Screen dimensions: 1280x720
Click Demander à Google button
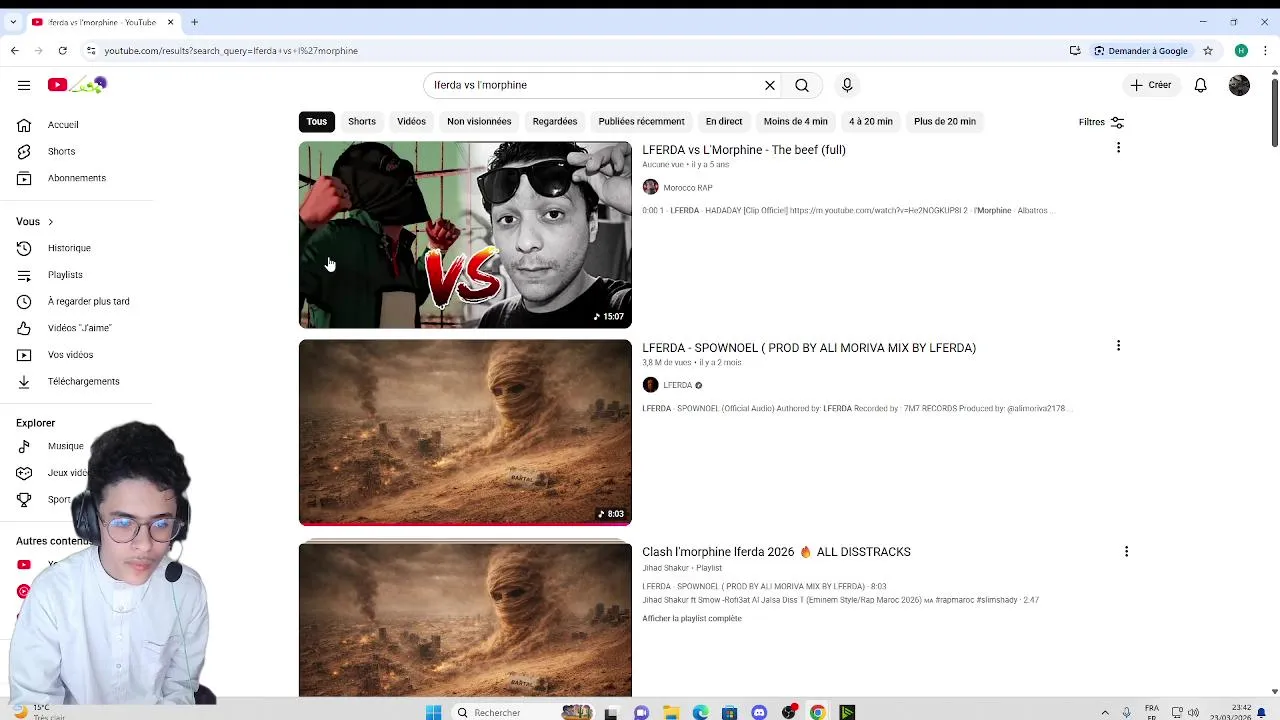(x=1141, y=51)
